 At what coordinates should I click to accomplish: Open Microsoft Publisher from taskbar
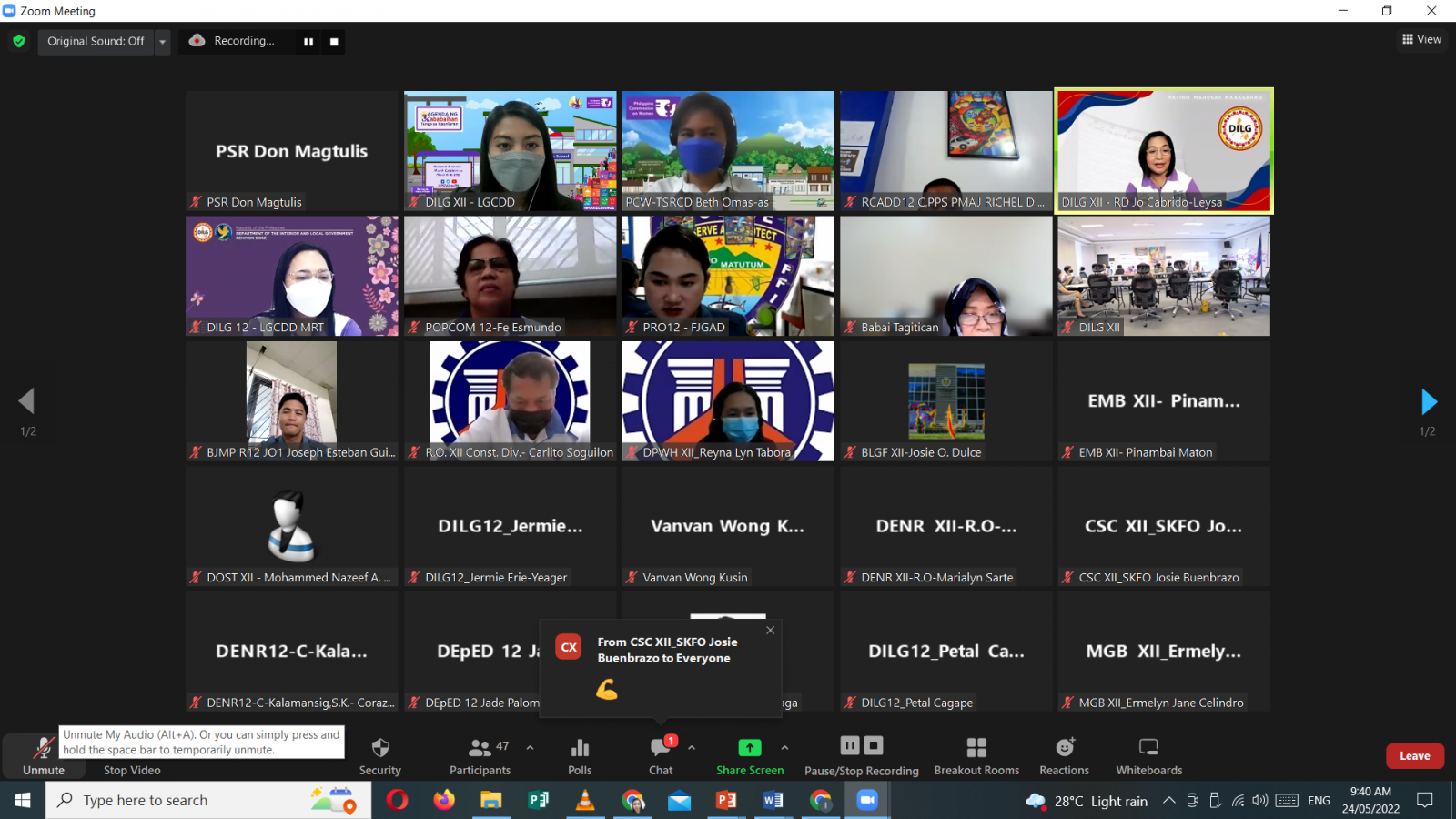[539, 800]
